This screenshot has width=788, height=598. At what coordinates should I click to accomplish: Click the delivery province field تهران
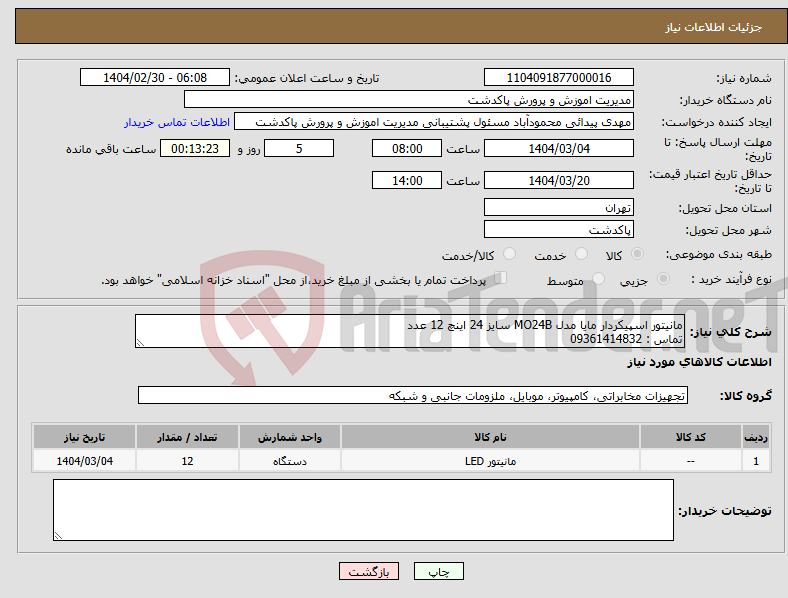tap(559, 207)
